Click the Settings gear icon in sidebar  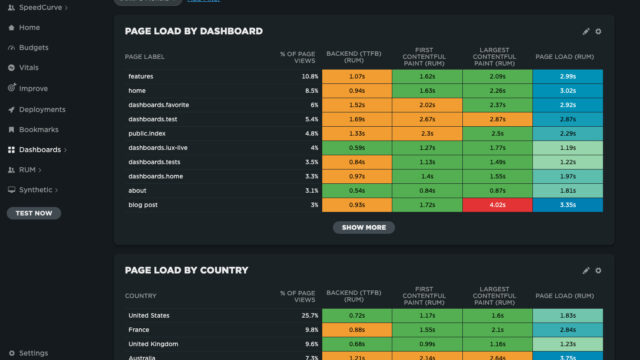(x=11, y=353)
